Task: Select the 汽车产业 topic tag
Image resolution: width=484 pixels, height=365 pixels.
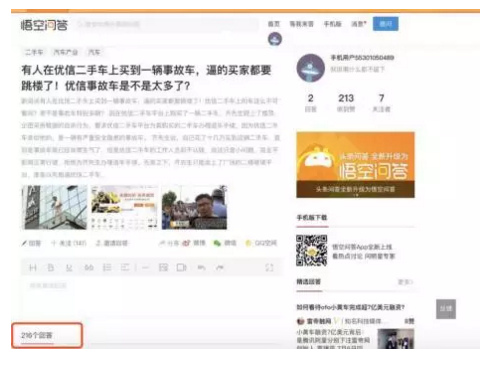Action: click(66, 52)
